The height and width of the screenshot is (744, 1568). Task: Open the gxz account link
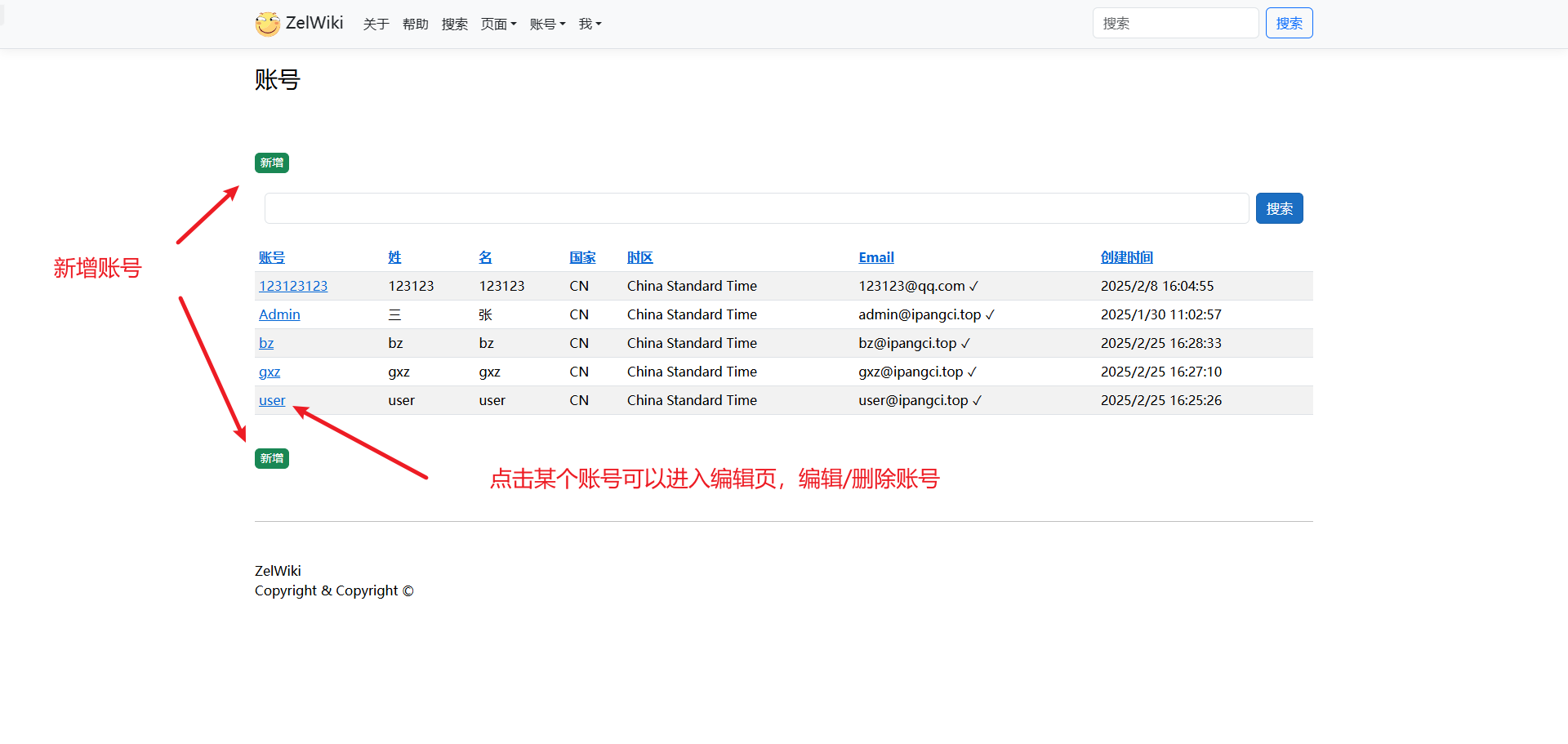(x=269, y=372)
